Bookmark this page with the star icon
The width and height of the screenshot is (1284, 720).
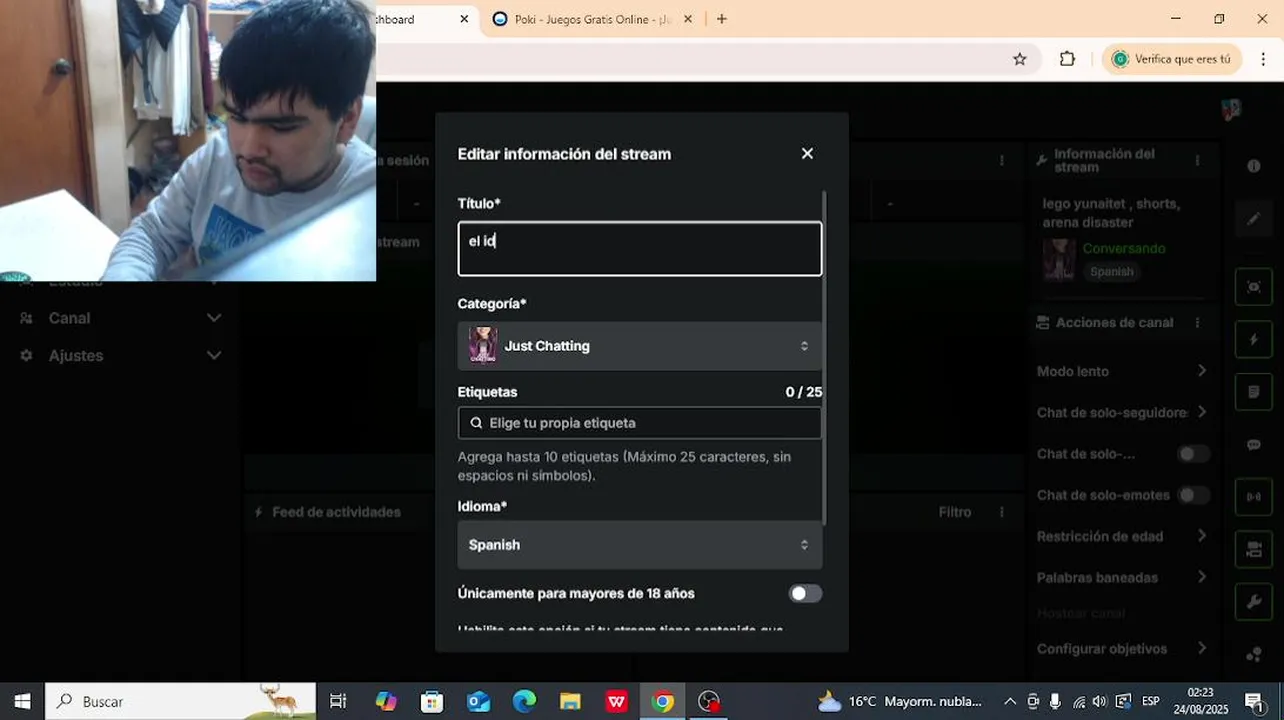tap(1019, 59)
